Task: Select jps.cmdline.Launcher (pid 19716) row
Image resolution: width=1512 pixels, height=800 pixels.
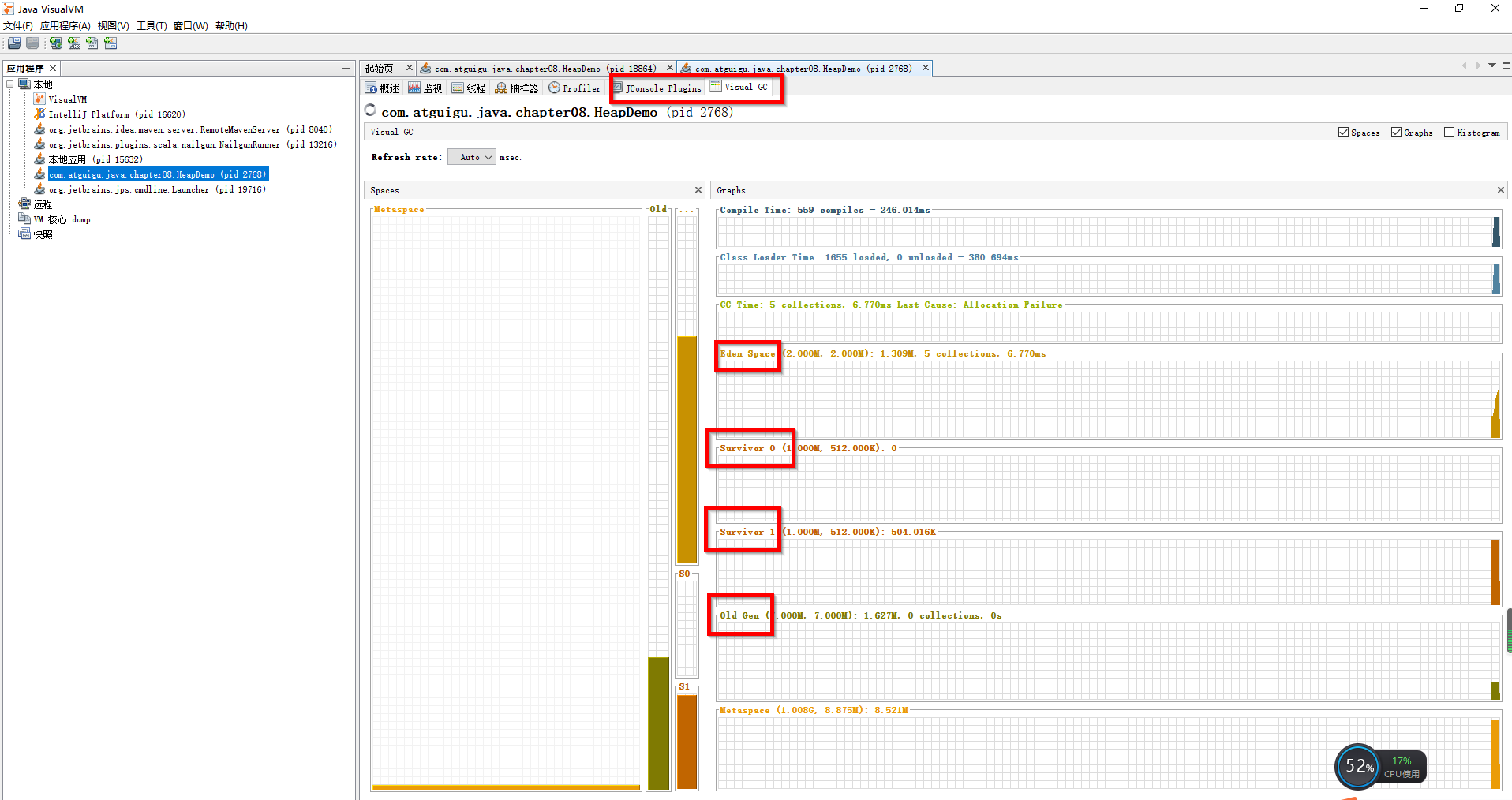Action: point(157,189)
